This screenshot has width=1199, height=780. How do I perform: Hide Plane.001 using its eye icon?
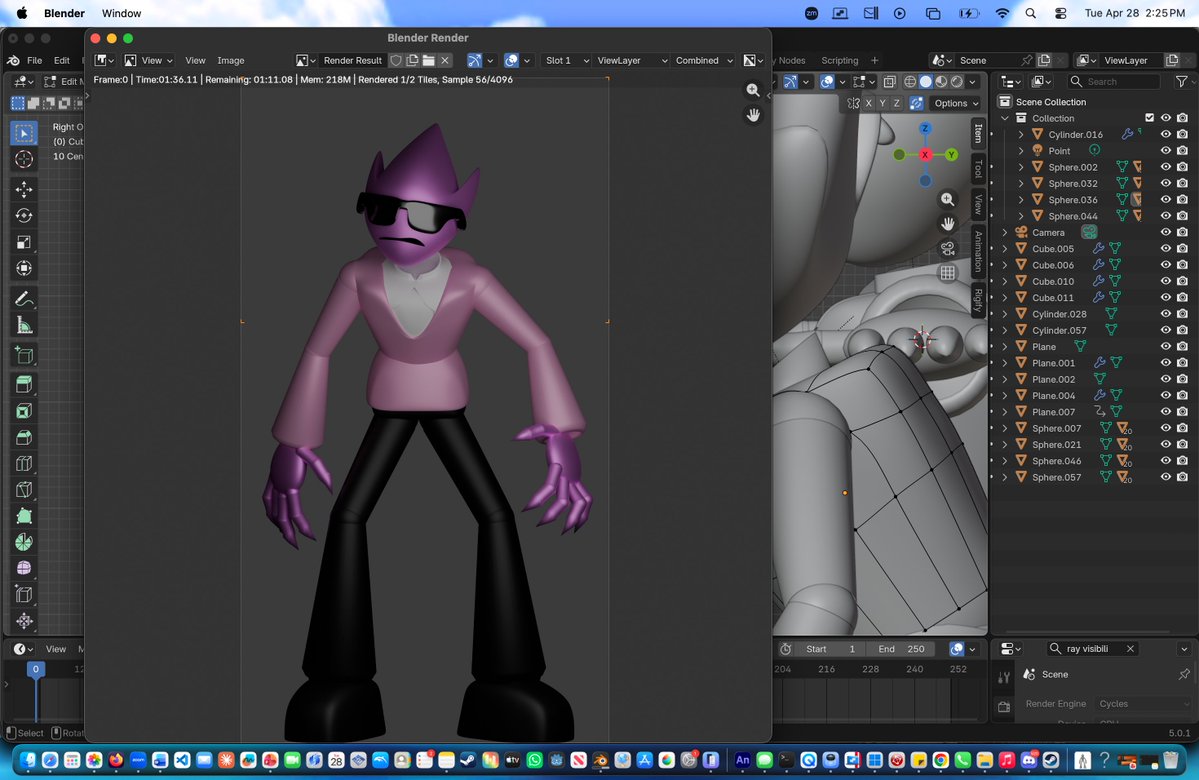pos(1165,362)
